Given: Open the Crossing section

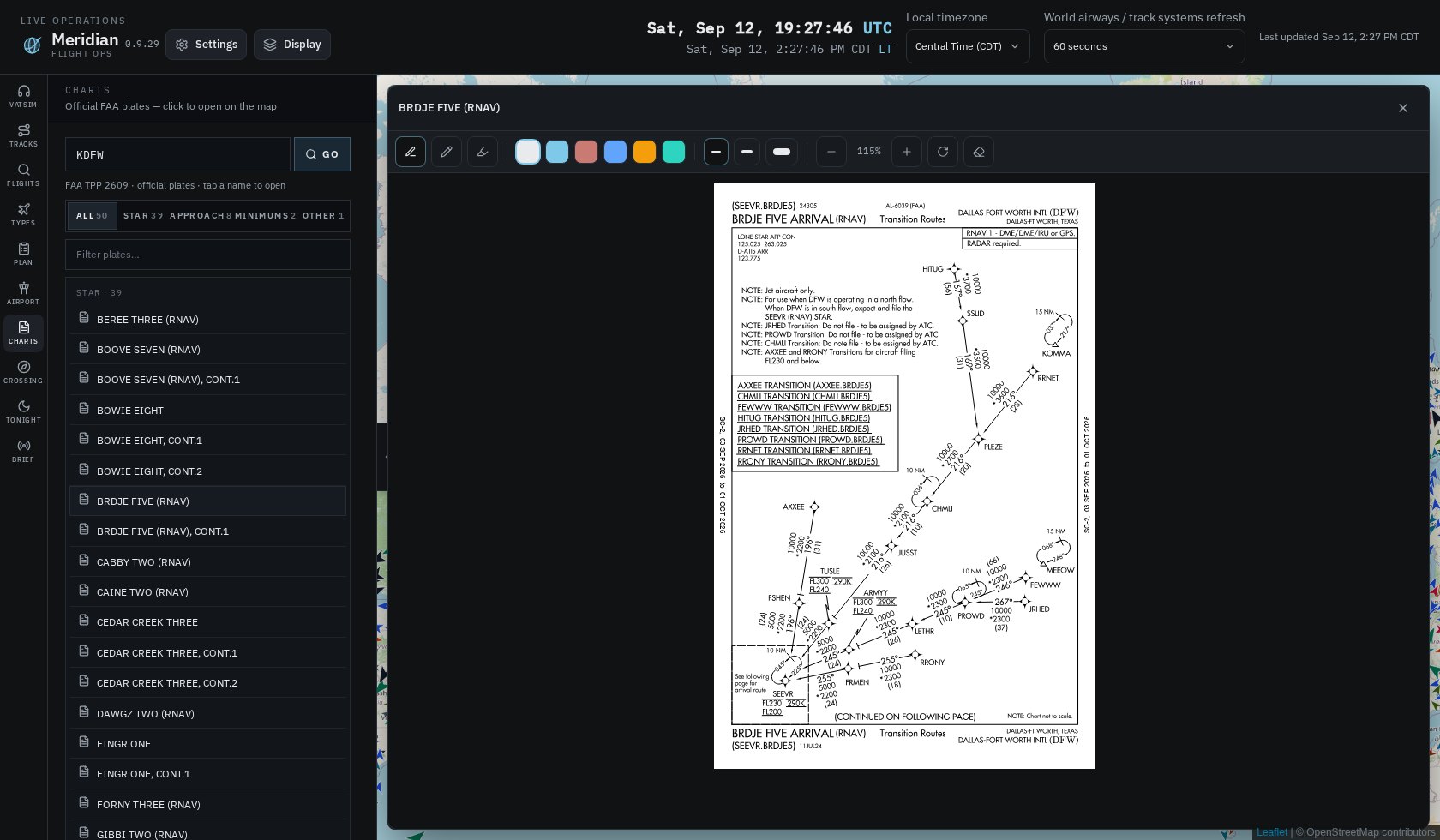Looking at the screenshot, I should 23,372.
